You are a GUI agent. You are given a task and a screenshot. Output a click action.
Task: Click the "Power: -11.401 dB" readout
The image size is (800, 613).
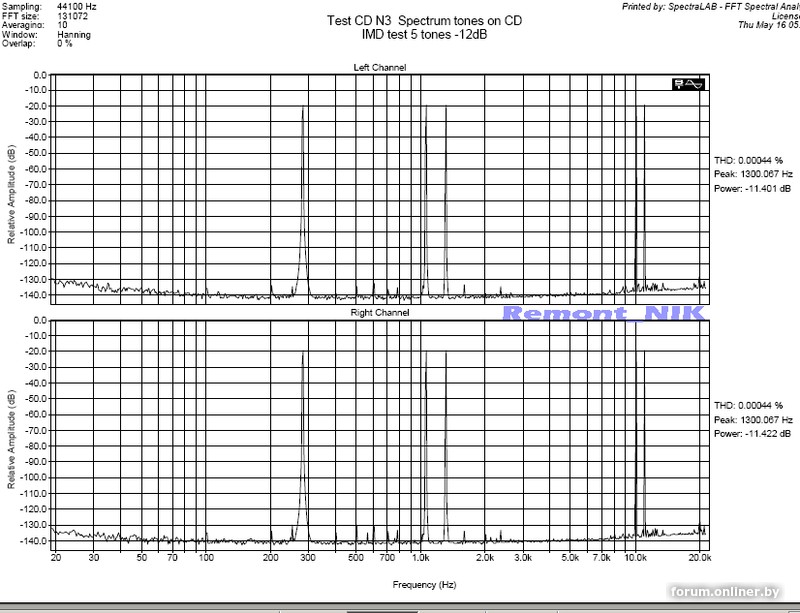pos(752,189)
